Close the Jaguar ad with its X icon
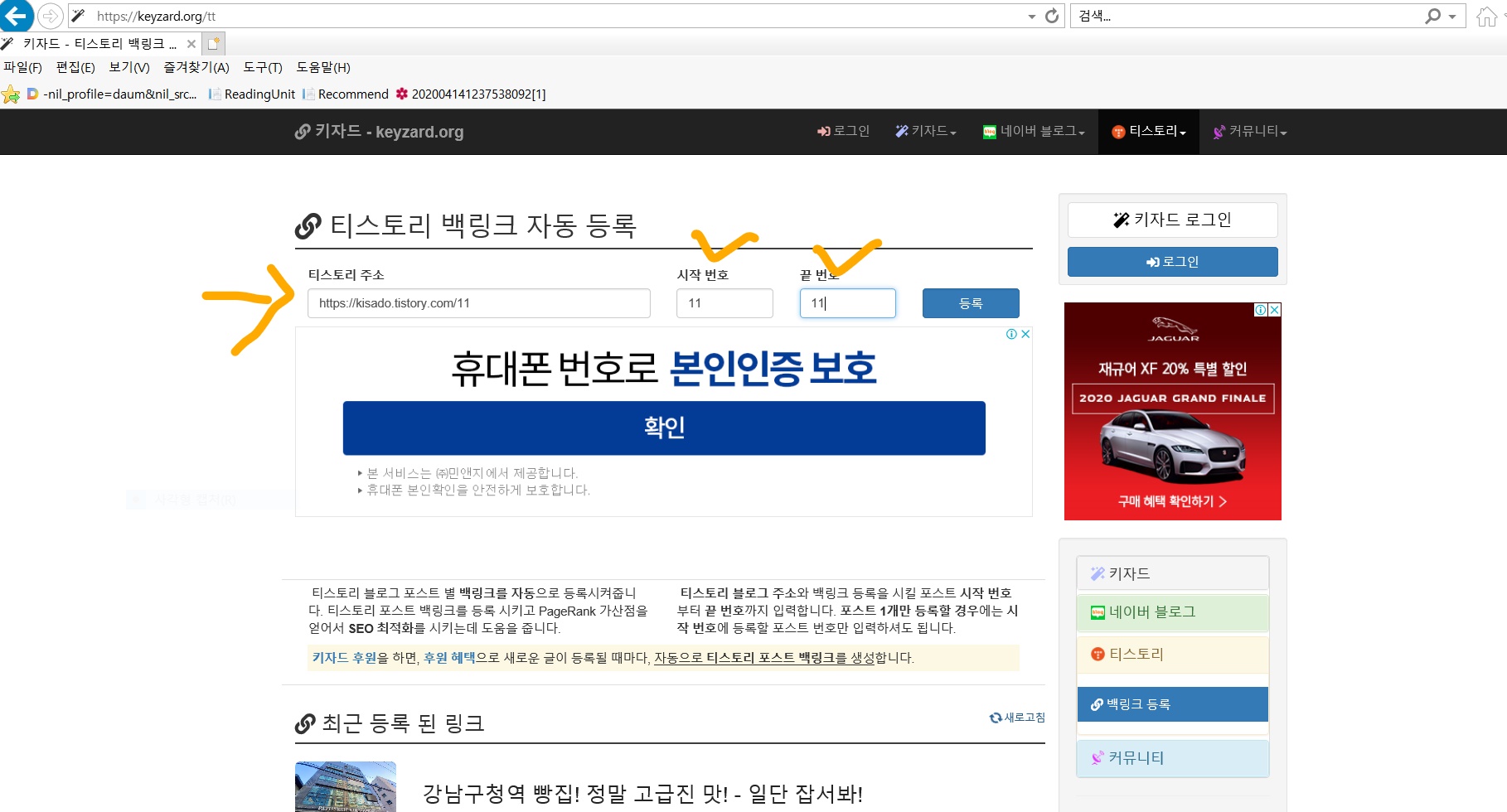 1275,310
